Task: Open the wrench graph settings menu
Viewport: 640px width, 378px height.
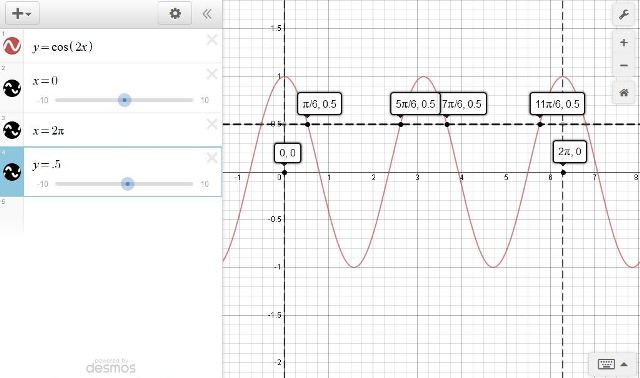Action: tap(624, 15)
